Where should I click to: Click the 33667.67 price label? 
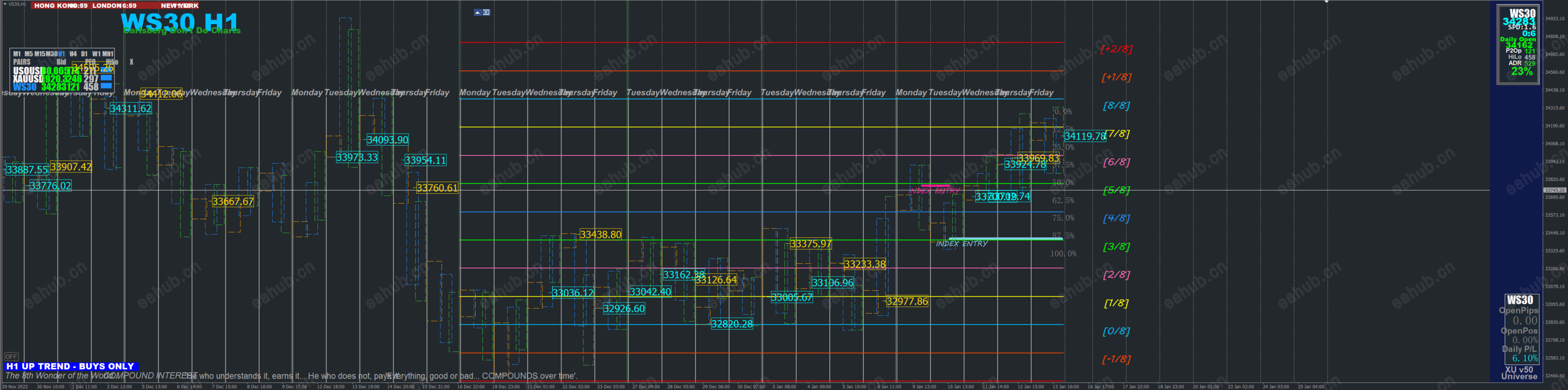233,201
